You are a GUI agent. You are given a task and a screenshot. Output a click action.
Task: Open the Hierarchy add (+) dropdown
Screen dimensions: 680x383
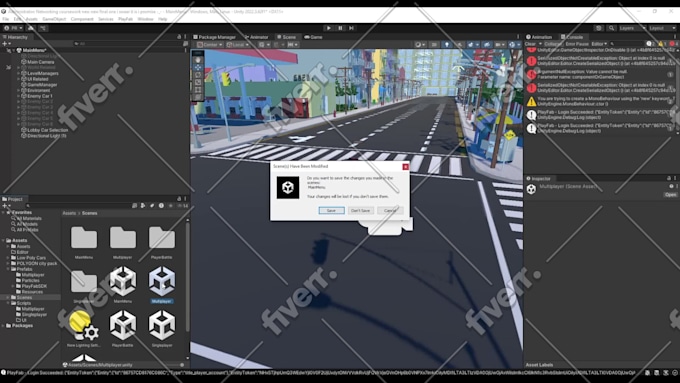[6, 44]
